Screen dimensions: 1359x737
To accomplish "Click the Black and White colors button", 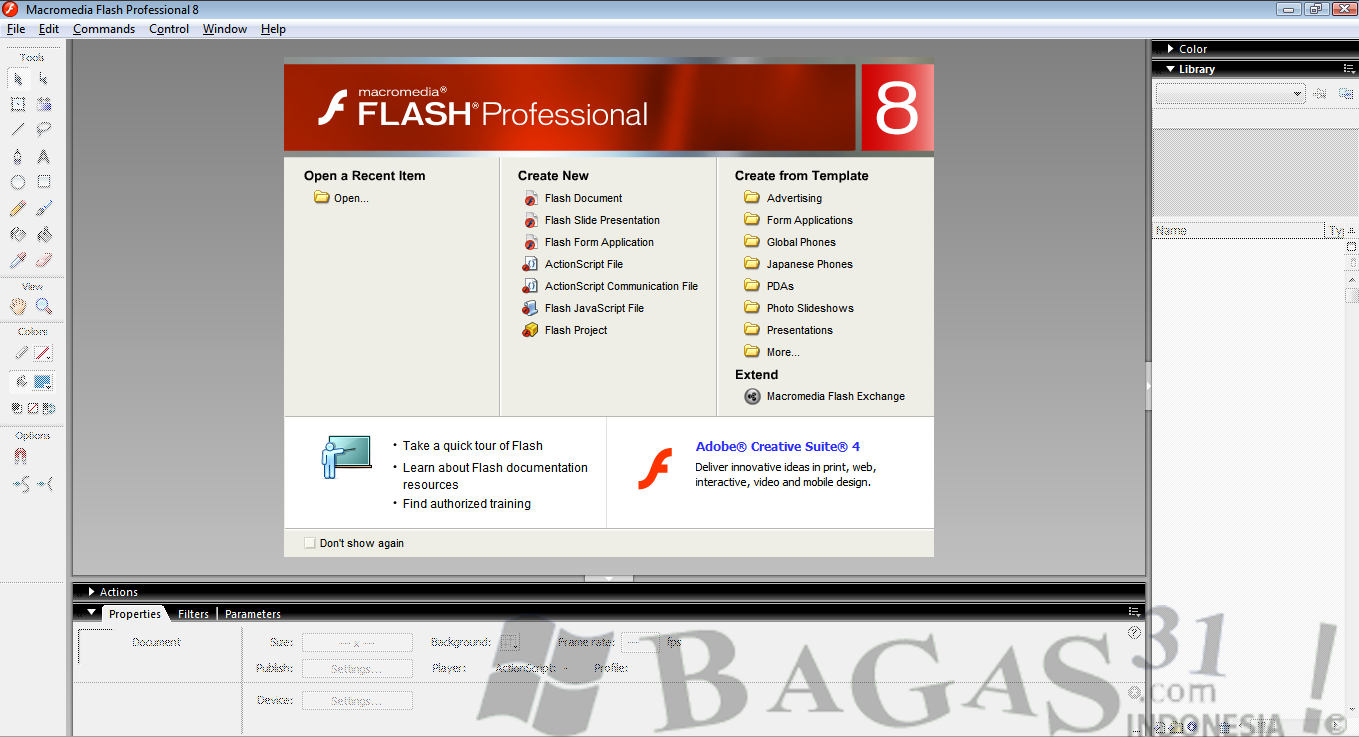I will click(x=17, y=408).
